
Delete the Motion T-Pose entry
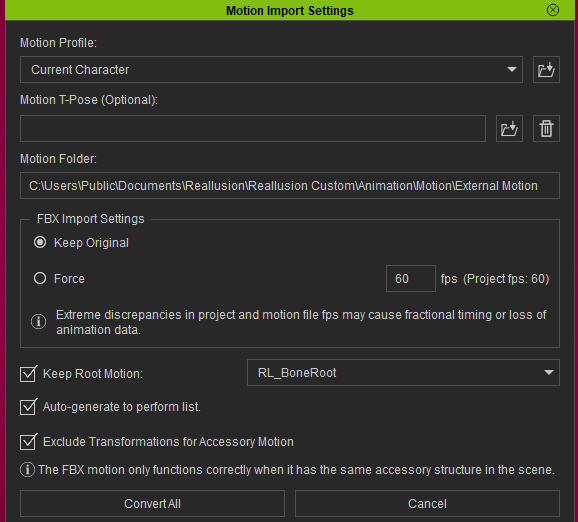tap(546, 129)
